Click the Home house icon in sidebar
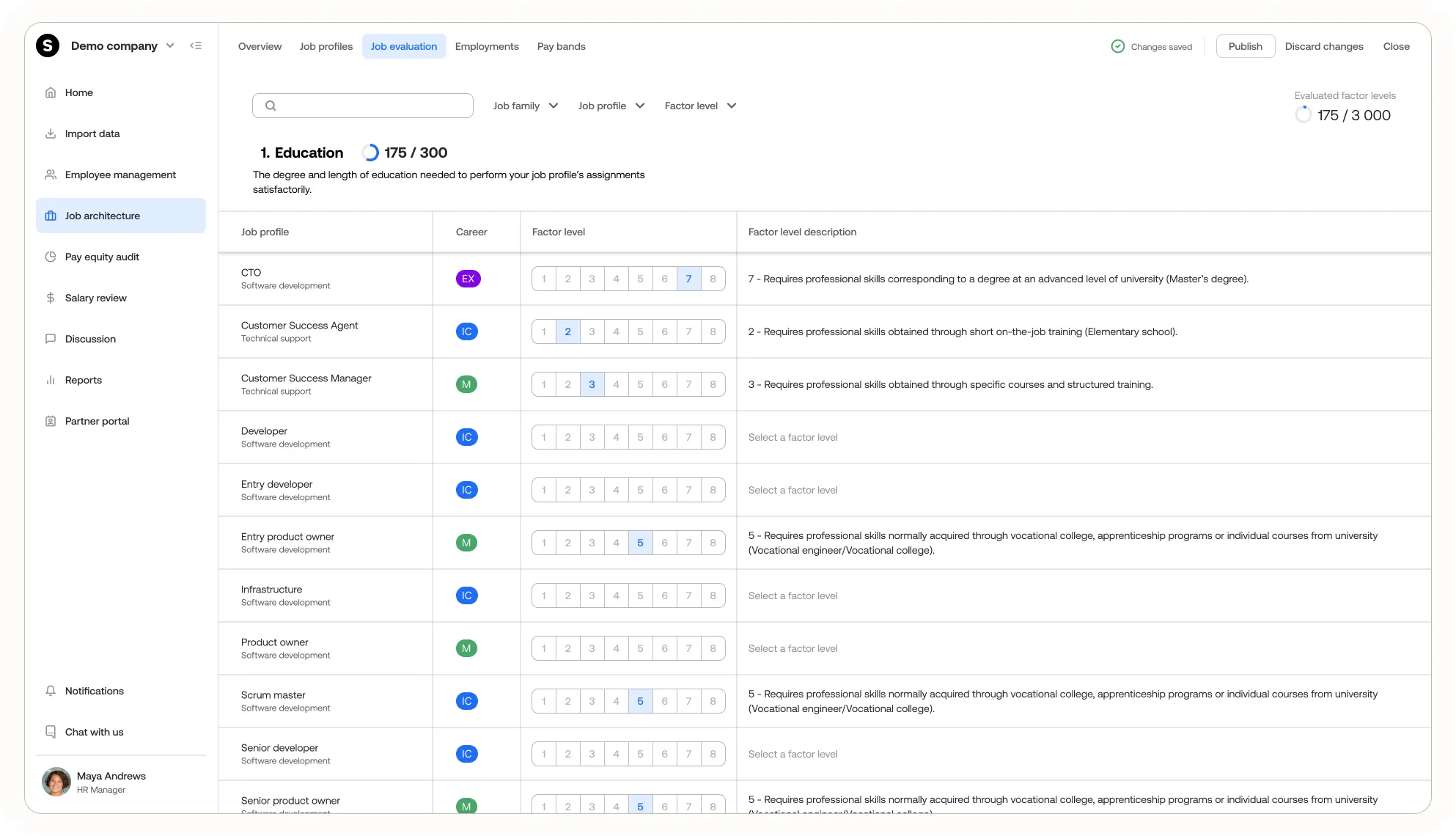1456x836 pixels. pos(51,92)
